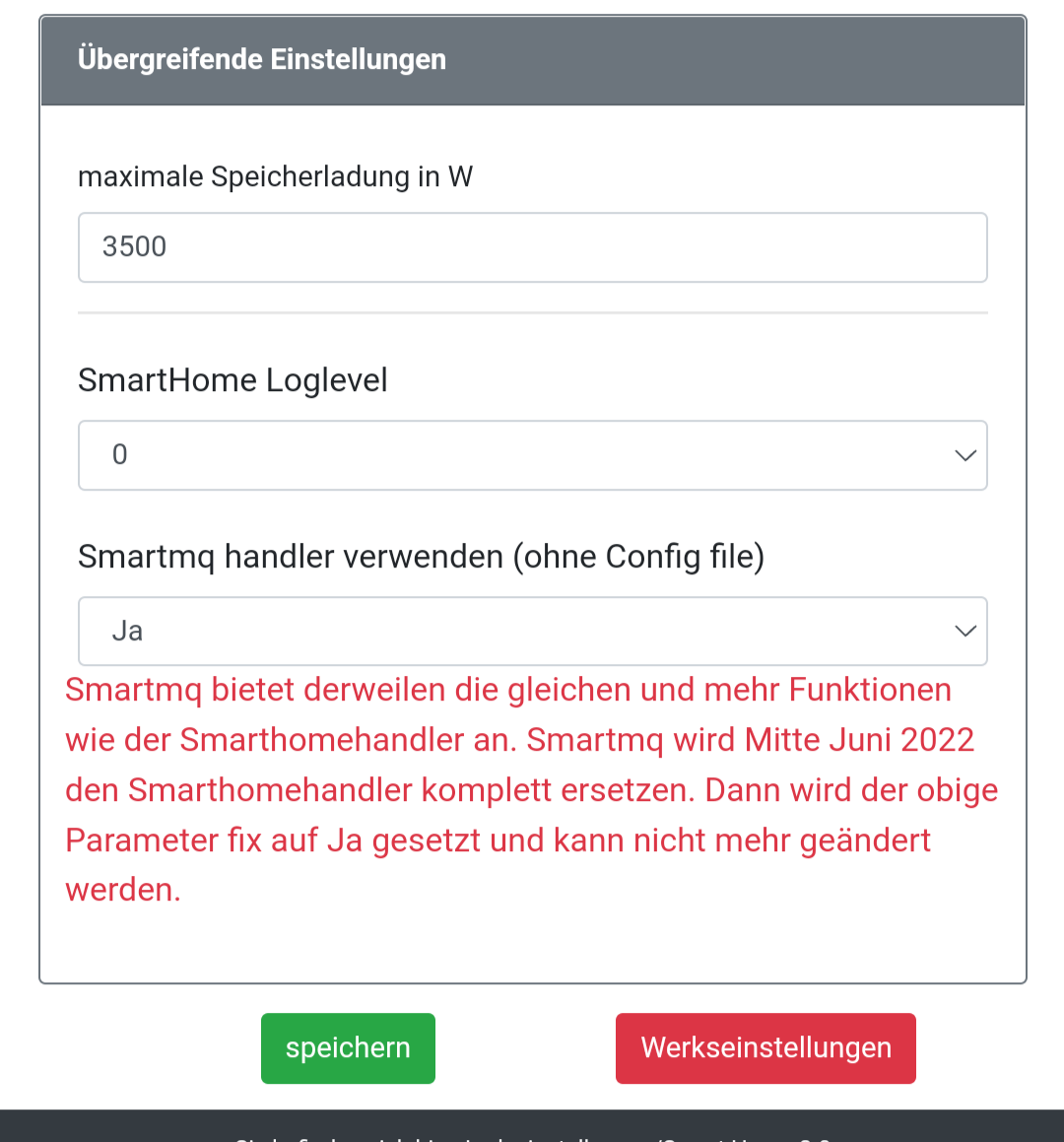Select the '0' value shown in Loglevel
The image size is (1064, 1142).
coord(120,455)
